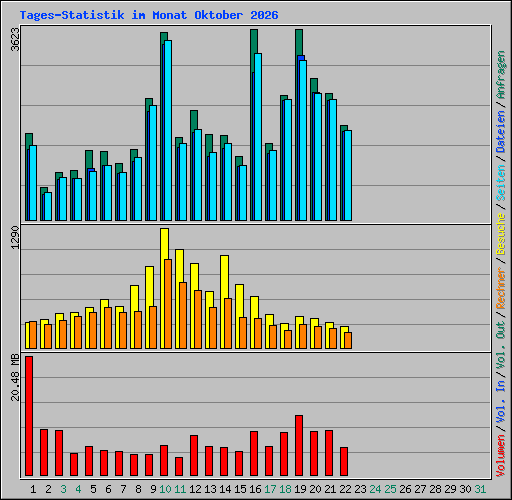Image resolution: width=512 pixels, height=500 pixels.
Task: Click the cyan pages bar for day 22
Action: coord(348,175)
